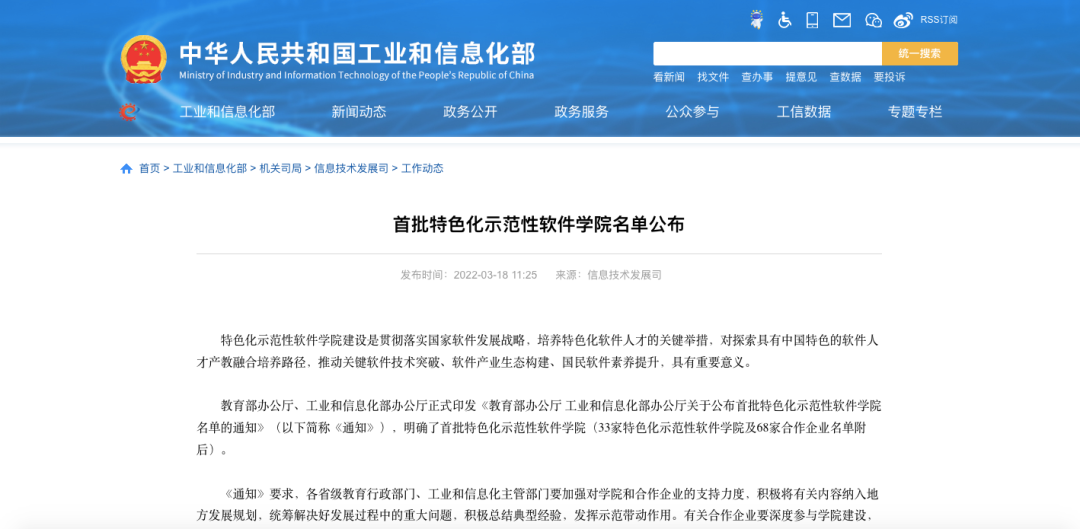Click the wheelchair accessibility icon
This screenshot has height=529, width=1080.
pos(785,20)
